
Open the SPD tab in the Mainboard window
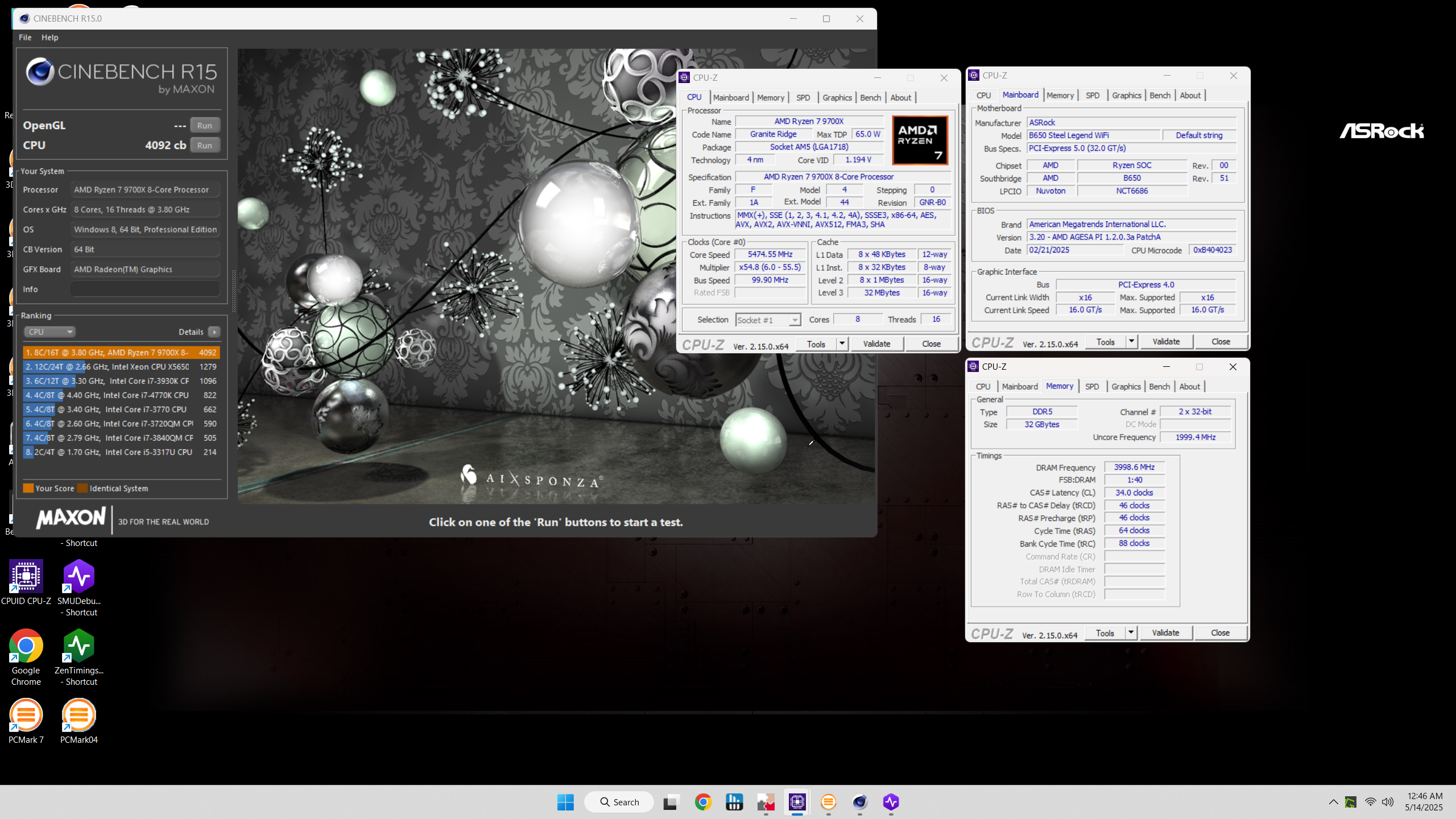coord(1093,95)
